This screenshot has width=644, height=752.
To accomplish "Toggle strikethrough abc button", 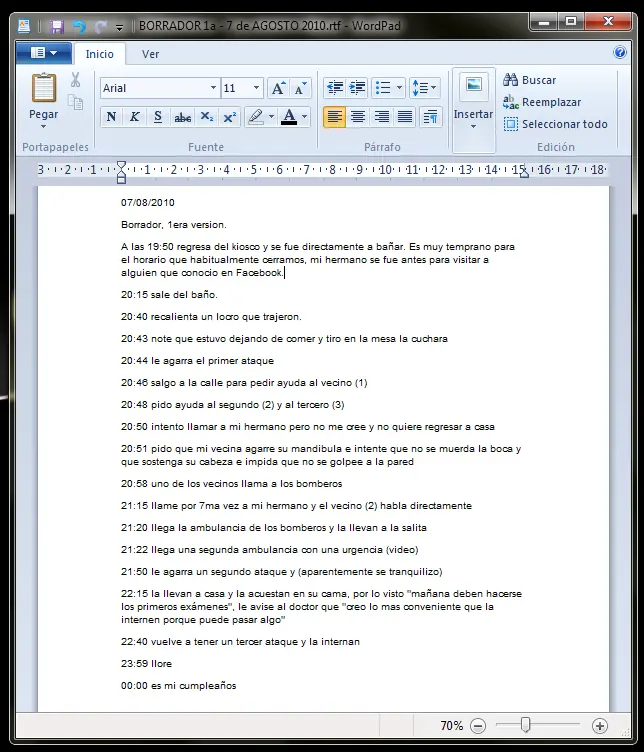I will point(182,117).
